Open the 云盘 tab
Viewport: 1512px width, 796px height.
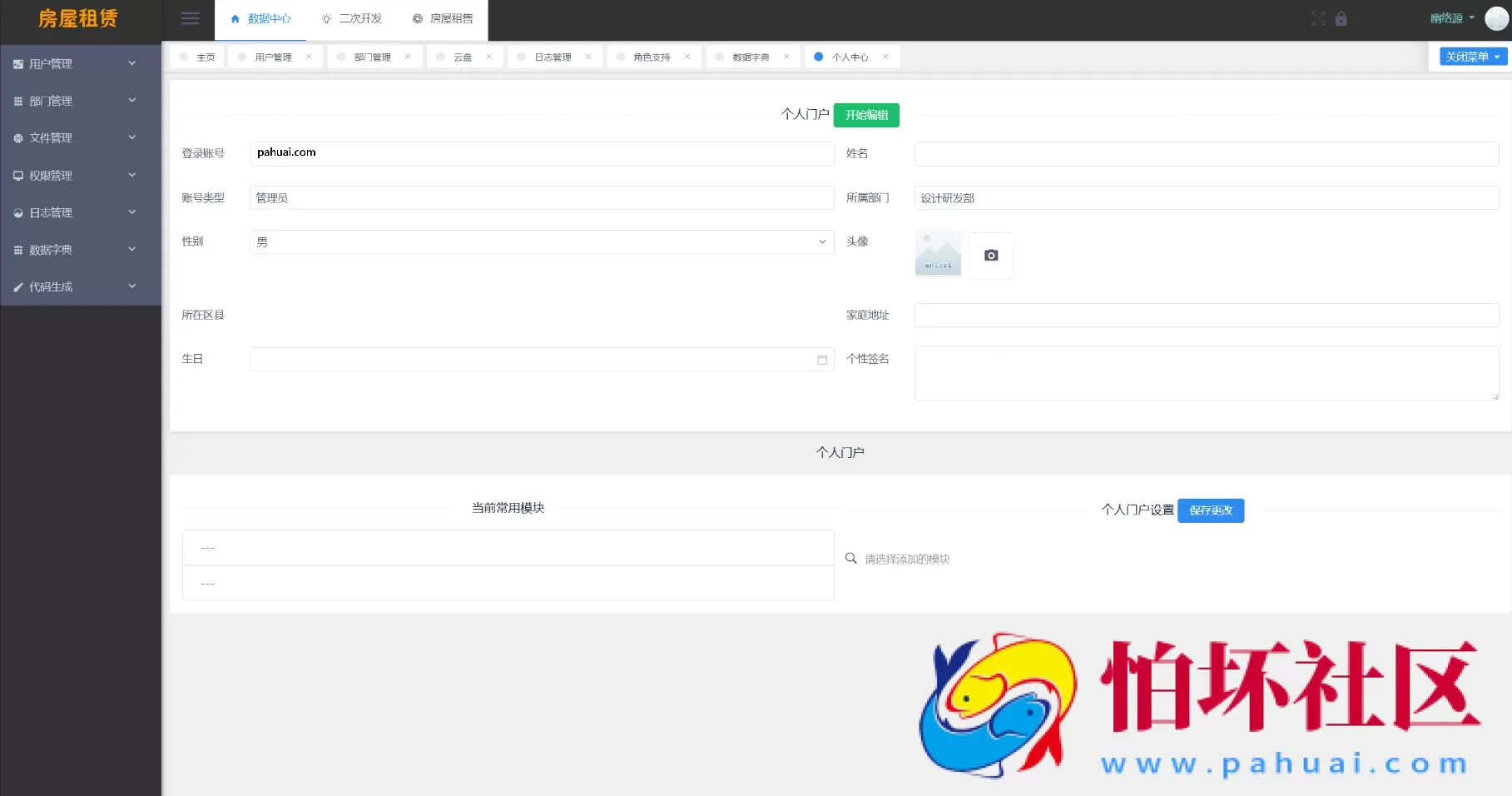tap(463, 56)
